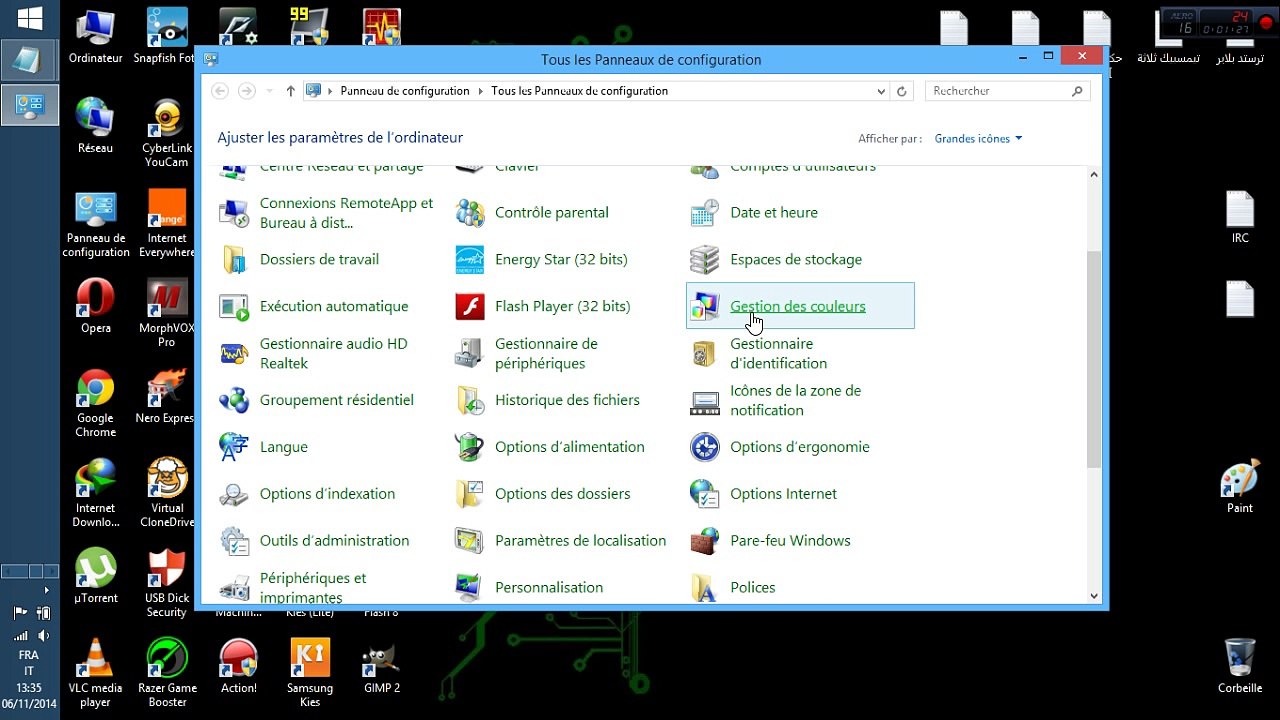Expand the address bar history dropdown
The width and height of the screenshot is (1280, 720).
(881, 91)
